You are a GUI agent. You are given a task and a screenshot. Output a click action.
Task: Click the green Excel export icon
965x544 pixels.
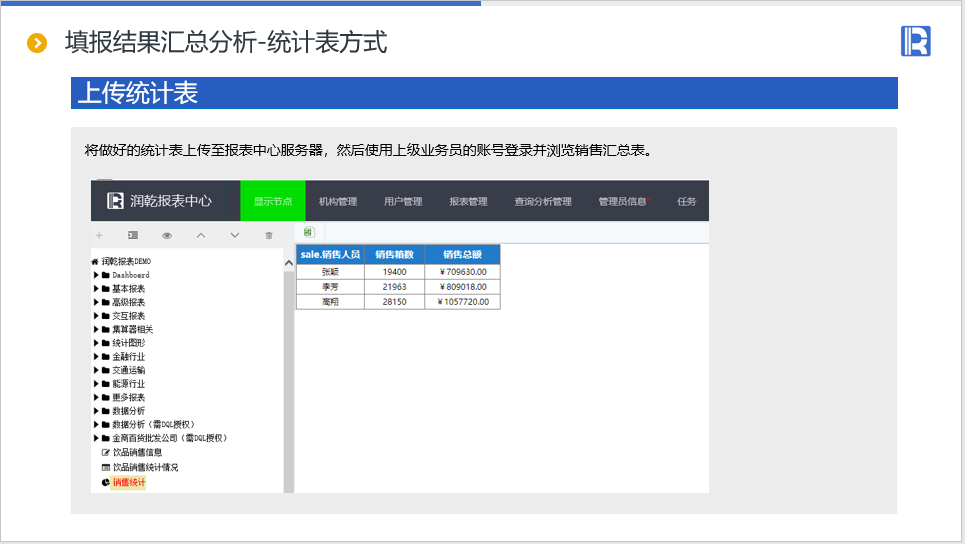click(x=308, y=232)
